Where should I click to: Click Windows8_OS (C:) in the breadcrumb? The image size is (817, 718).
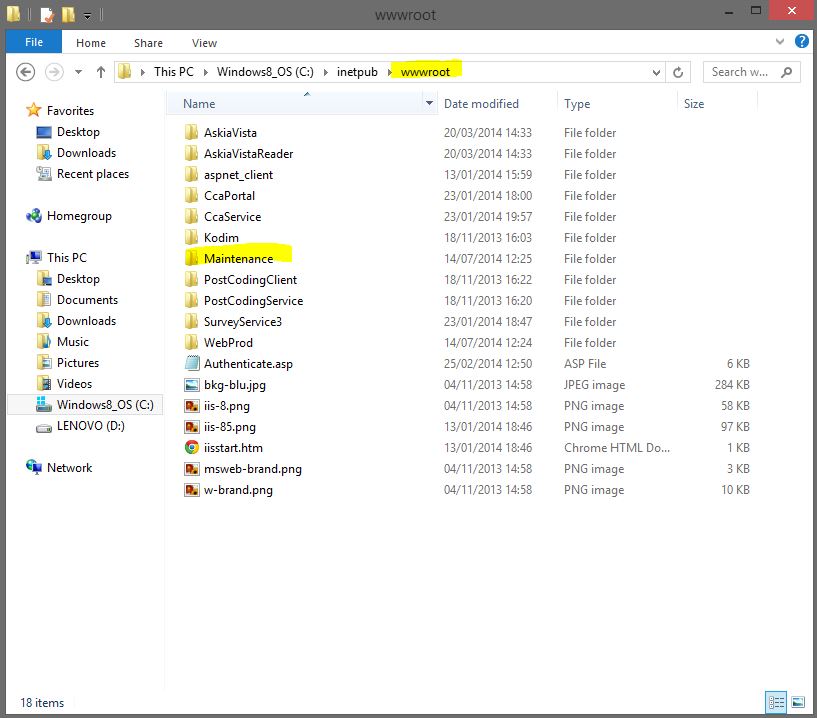(x=265, y=72)
